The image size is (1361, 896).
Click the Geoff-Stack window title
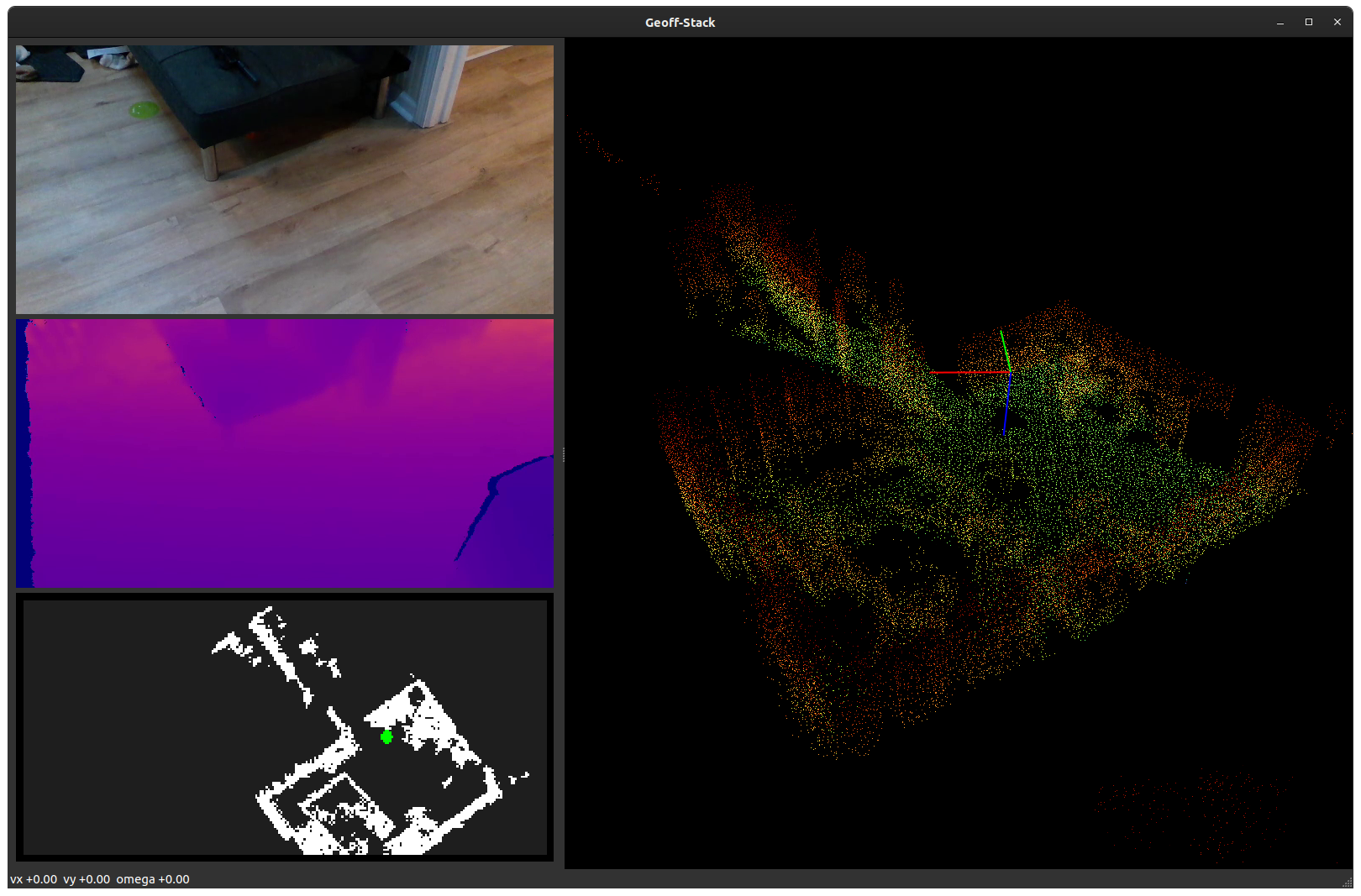point(680,23)
